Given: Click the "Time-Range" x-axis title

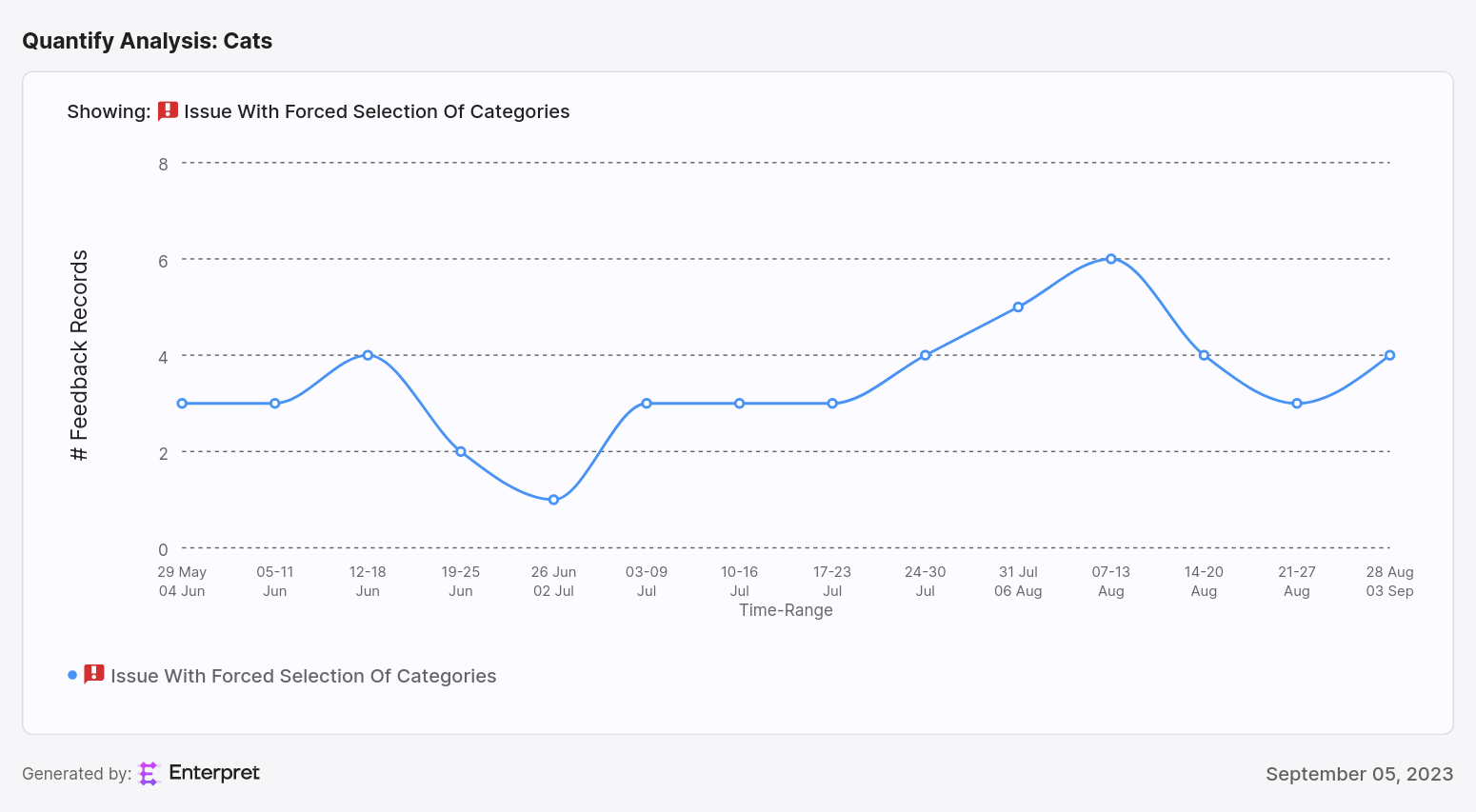Looking at the screenshot, I should [x=786, y=610].
